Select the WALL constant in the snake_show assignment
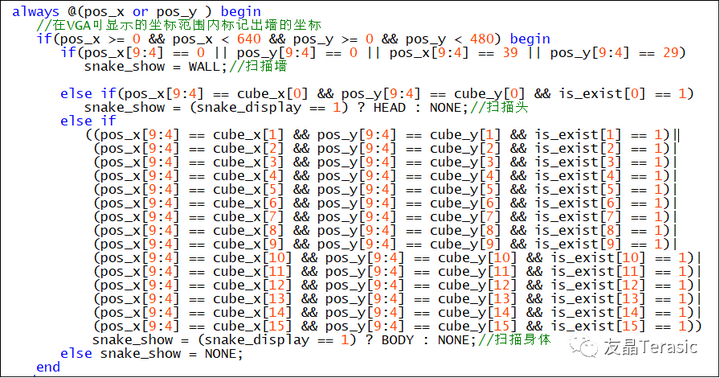 pos(204,66)
